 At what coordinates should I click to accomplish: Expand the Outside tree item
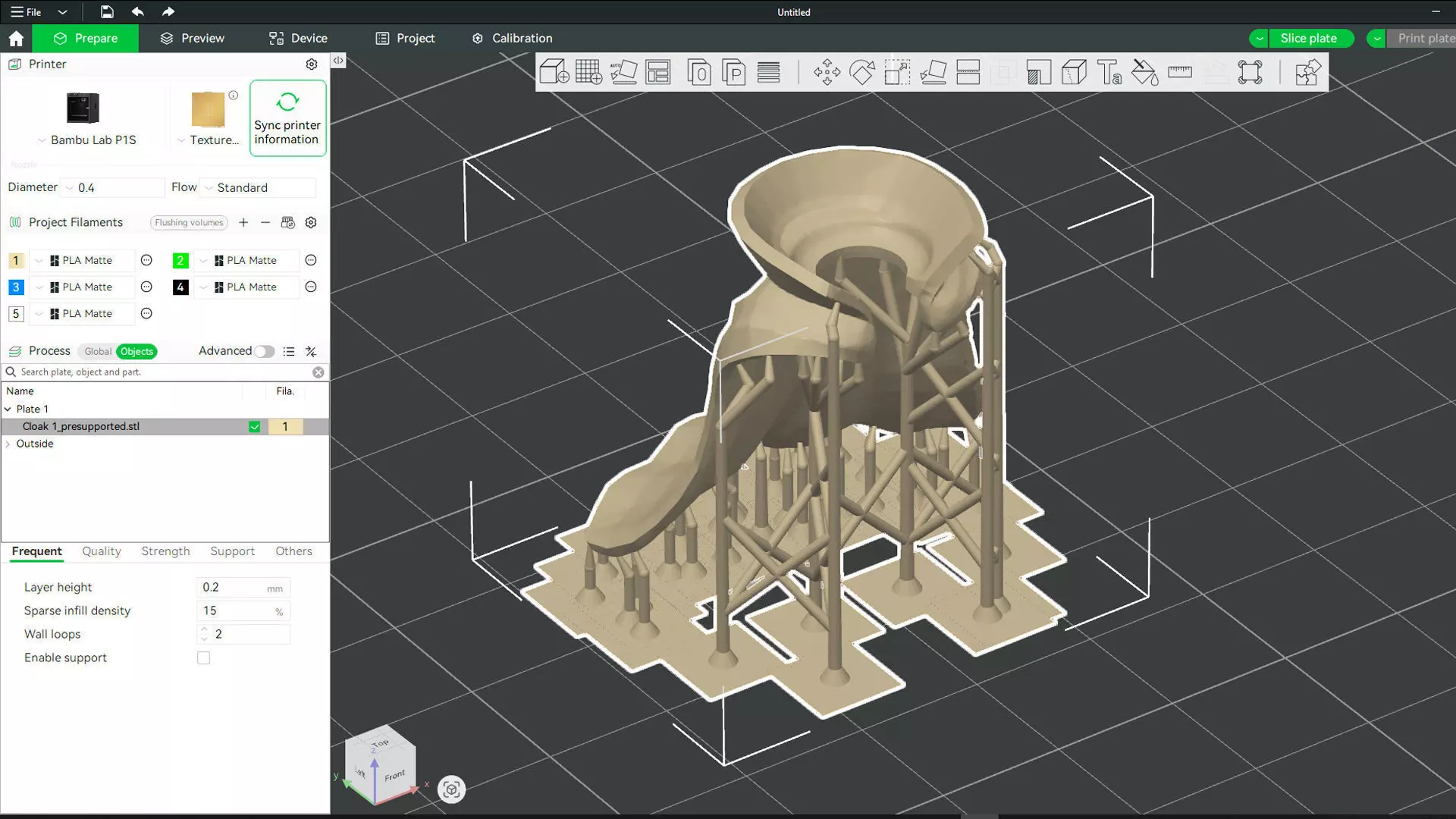[x=8, y=444]
